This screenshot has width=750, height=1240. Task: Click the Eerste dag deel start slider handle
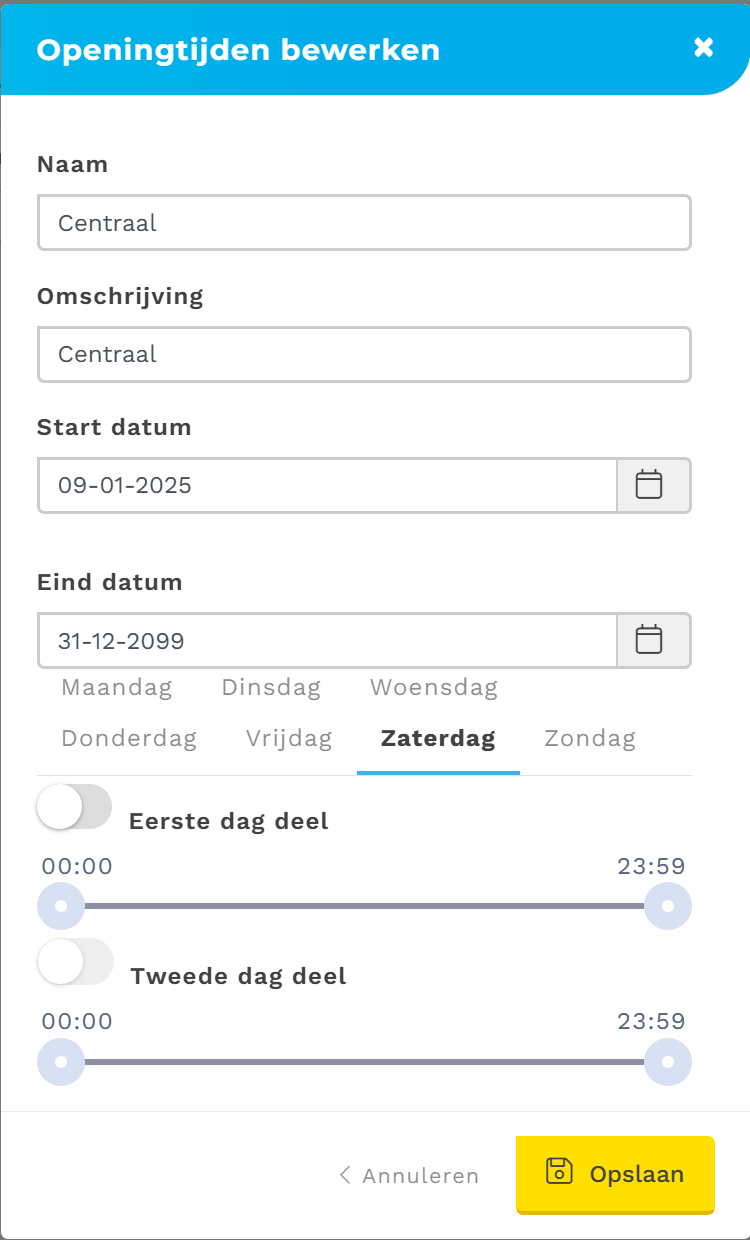pyautogui.click(x=61, y=906)
